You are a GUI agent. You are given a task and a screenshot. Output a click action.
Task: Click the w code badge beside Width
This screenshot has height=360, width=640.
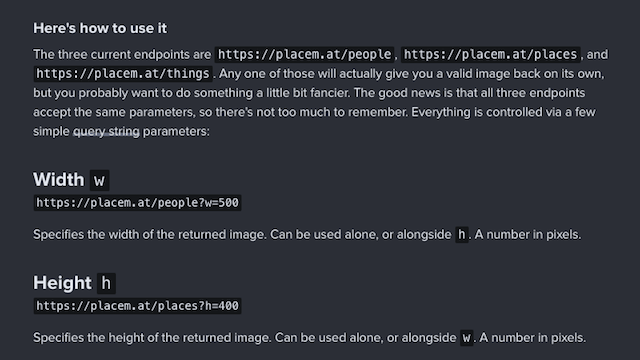99,180
